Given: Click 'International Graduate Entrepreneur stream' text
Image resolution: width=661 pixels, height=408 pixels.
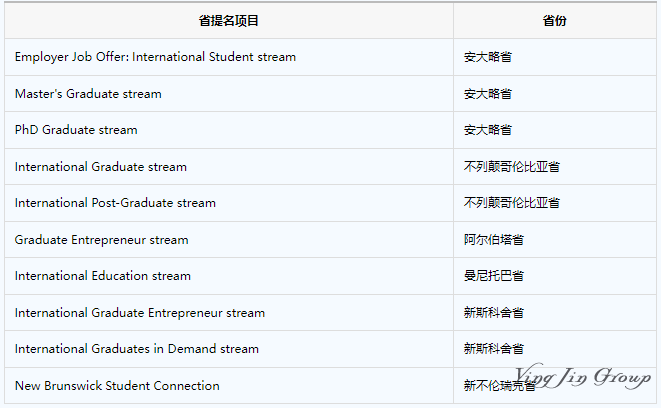Looking at the screenshot, I should tap(140, 313).
